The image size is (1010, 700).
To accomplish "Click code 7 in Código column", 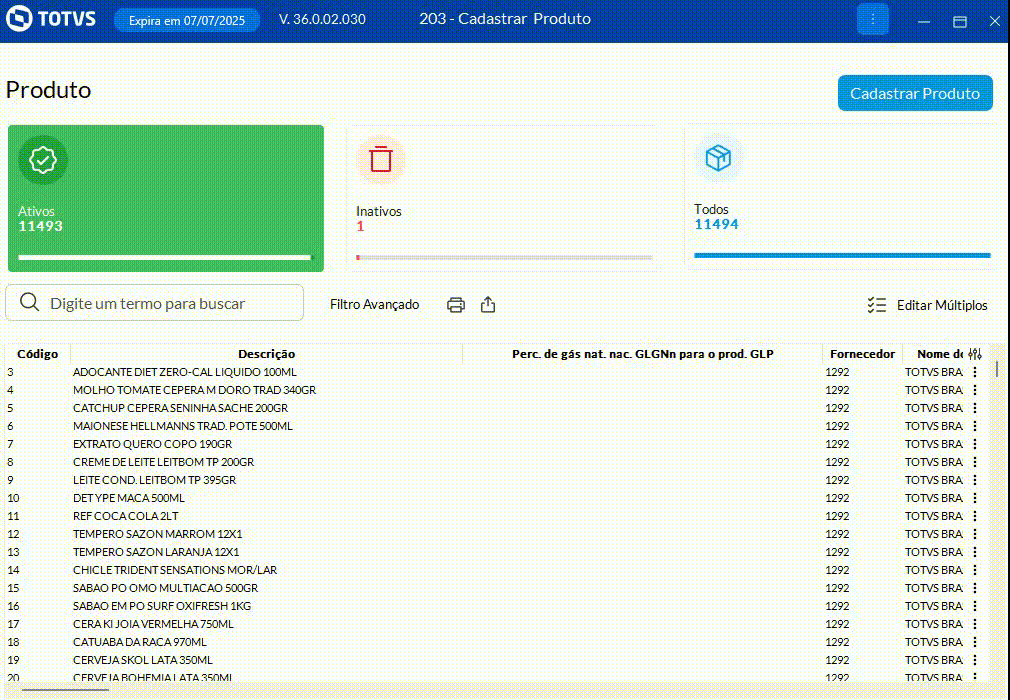I will pyautogui.click(x=10, y=444).
